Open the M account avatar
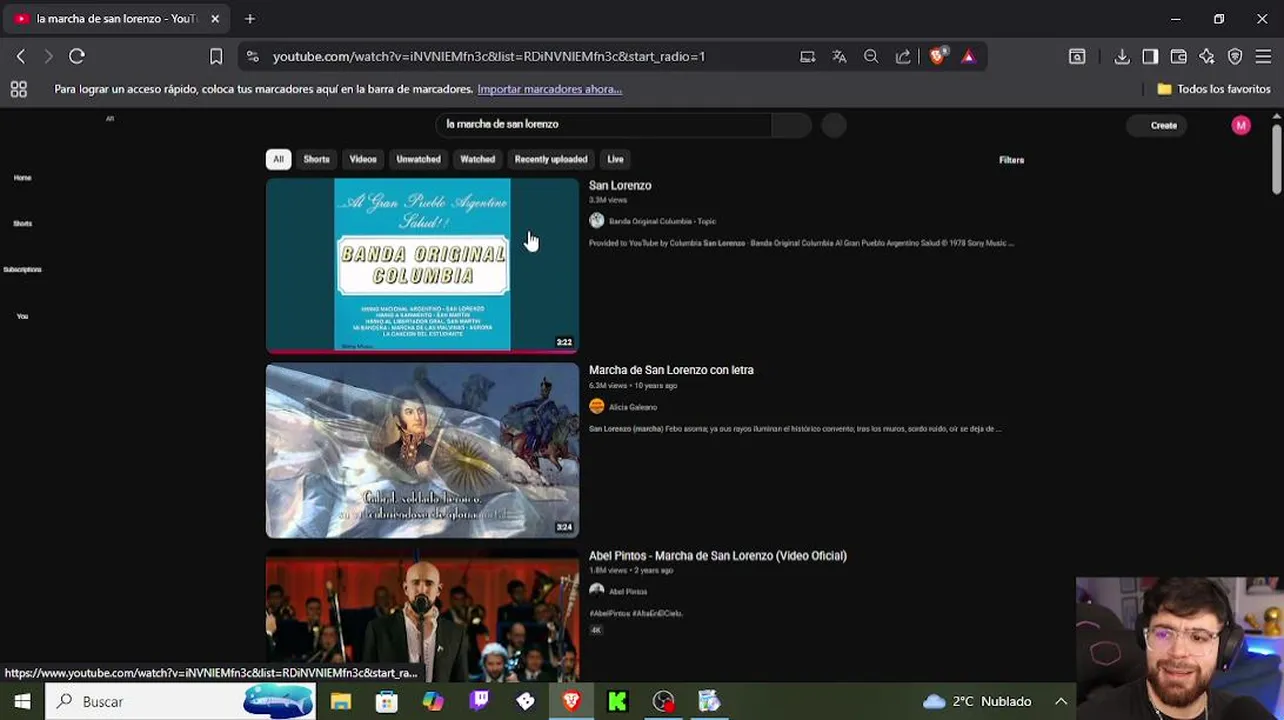The height and width of the screenshot is (720, 1284). [x=1241, y=125]
